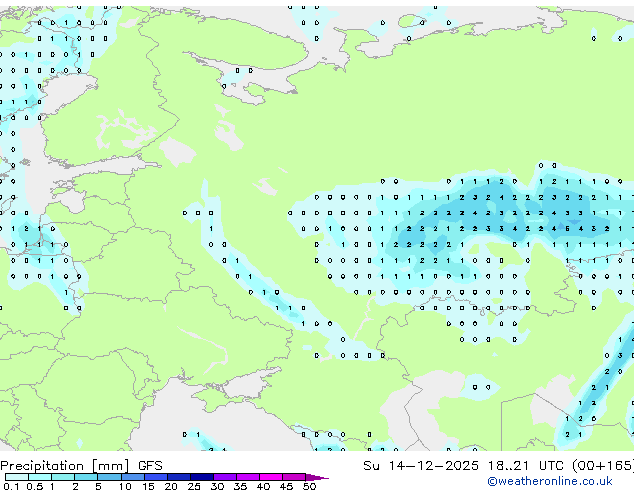Click the 'Precipitation [mm] GFS' title text
Viewport: 634px width, 490px height.
tap(81, 466)
